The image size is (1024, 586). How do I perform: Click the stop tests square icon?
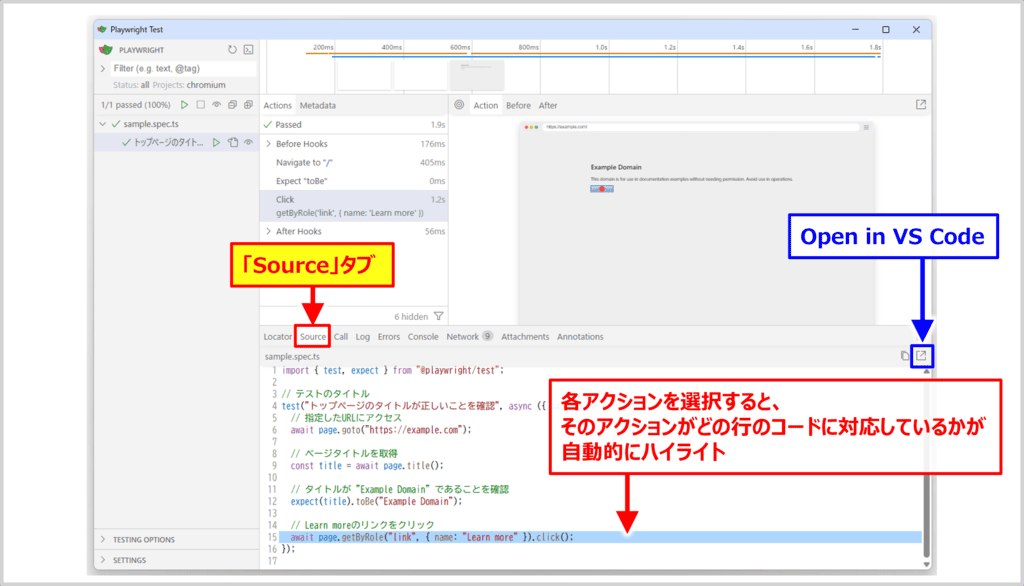[200, 105]
